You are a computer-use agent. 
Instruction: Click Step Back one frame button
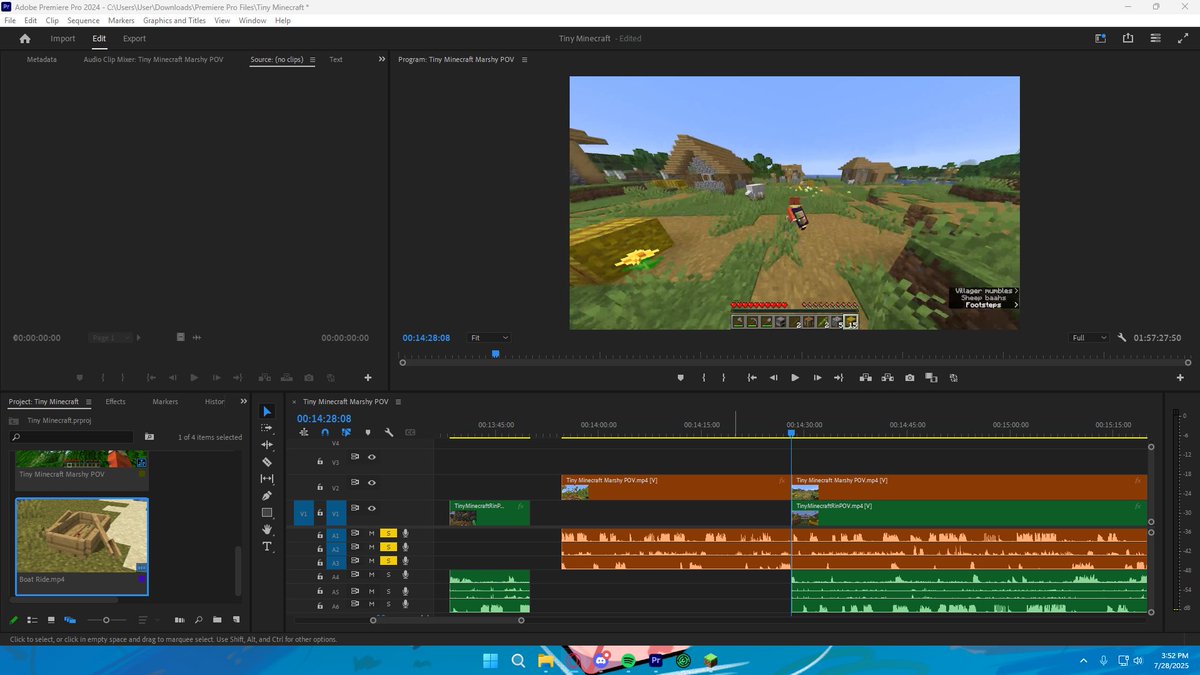(x=773, y=378)
